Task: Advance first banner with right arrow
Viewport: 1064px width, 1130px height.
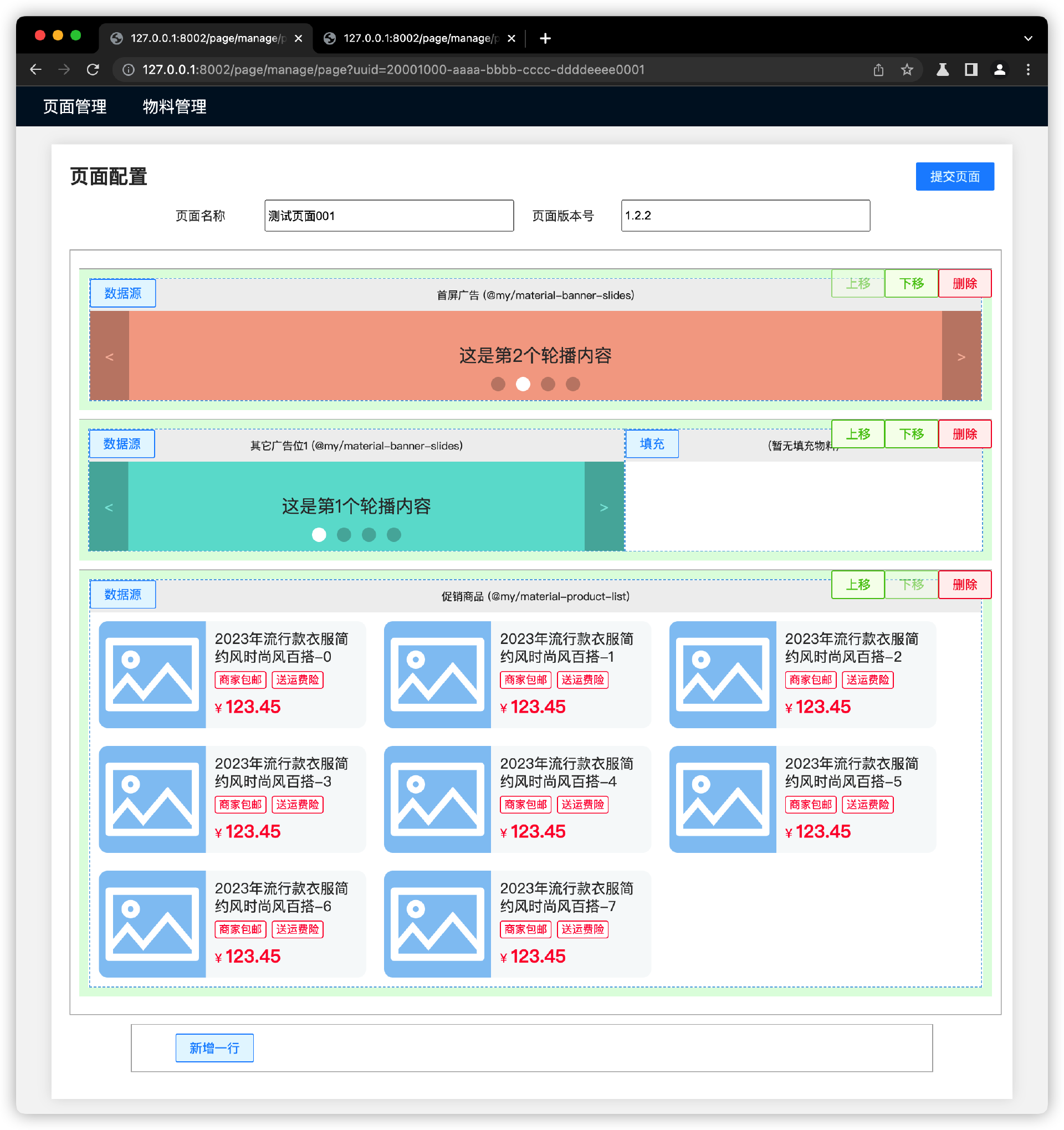Action: (960, 356)
